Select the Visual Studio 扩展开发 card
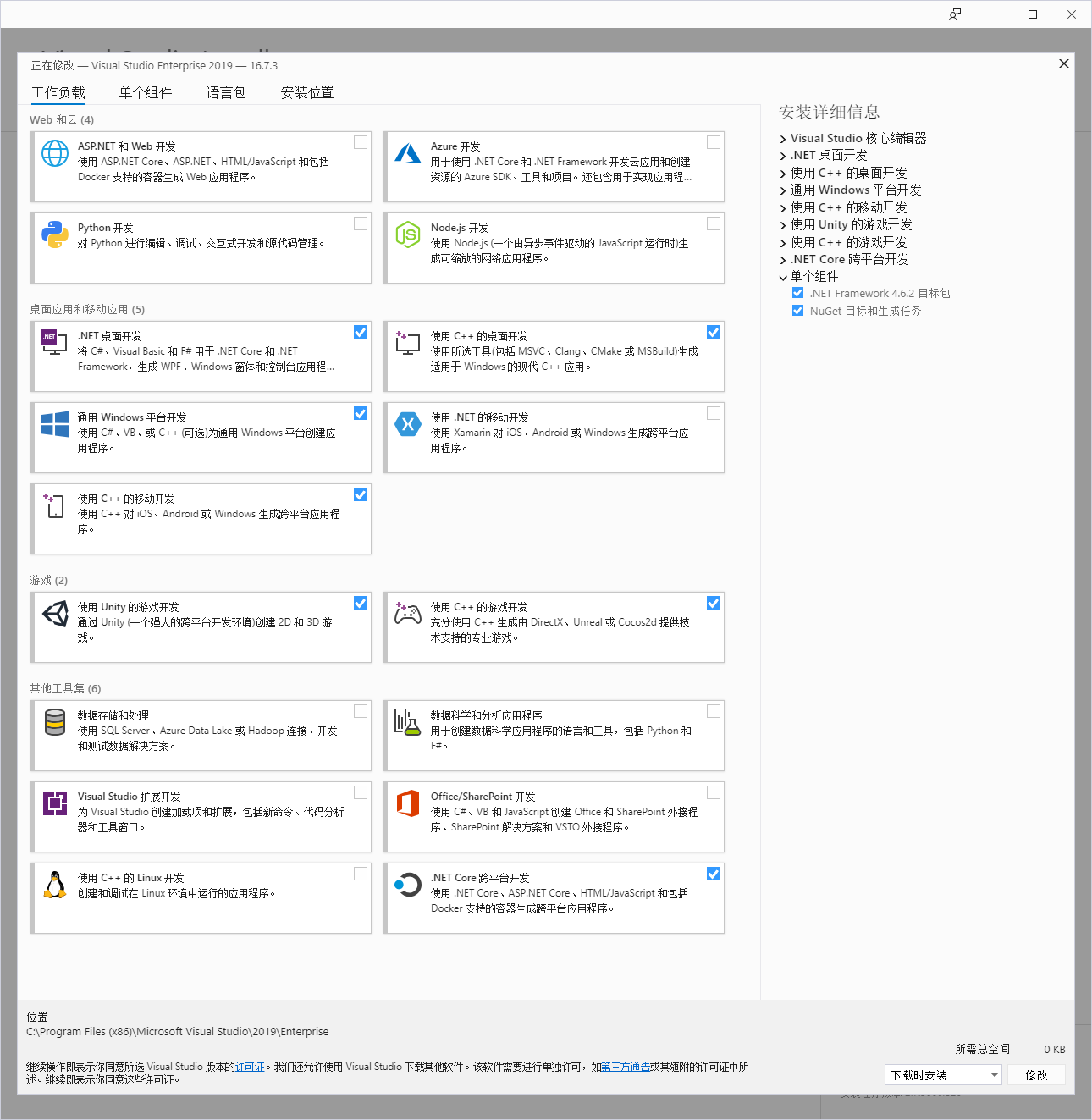 [x=201, y=817]
